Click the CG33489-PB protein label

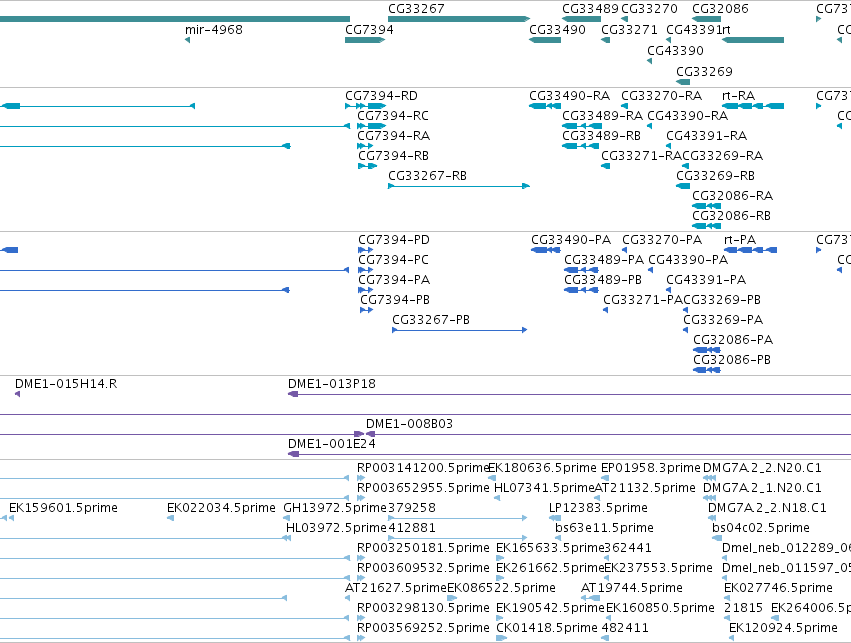click(603, 281)
